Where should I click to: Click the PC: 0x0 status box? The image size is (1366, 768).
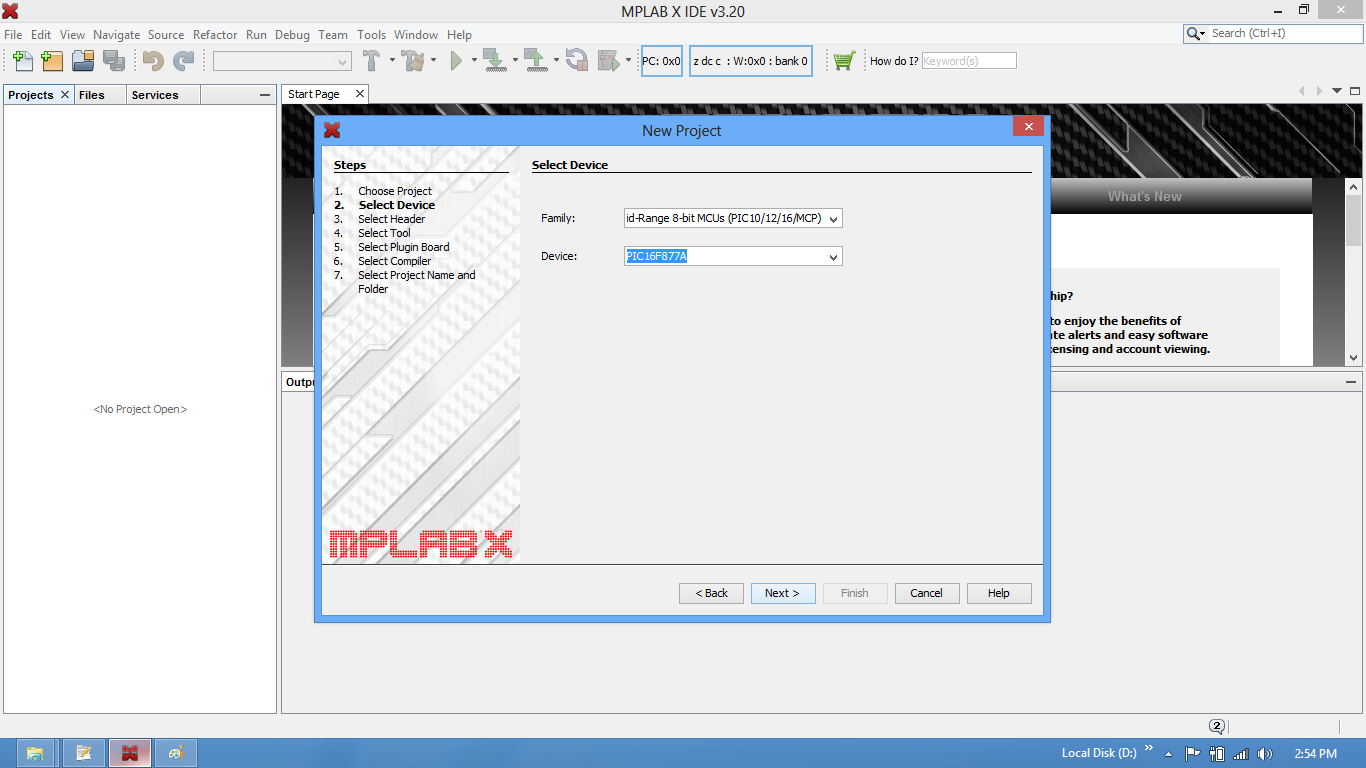click(661, 61)
